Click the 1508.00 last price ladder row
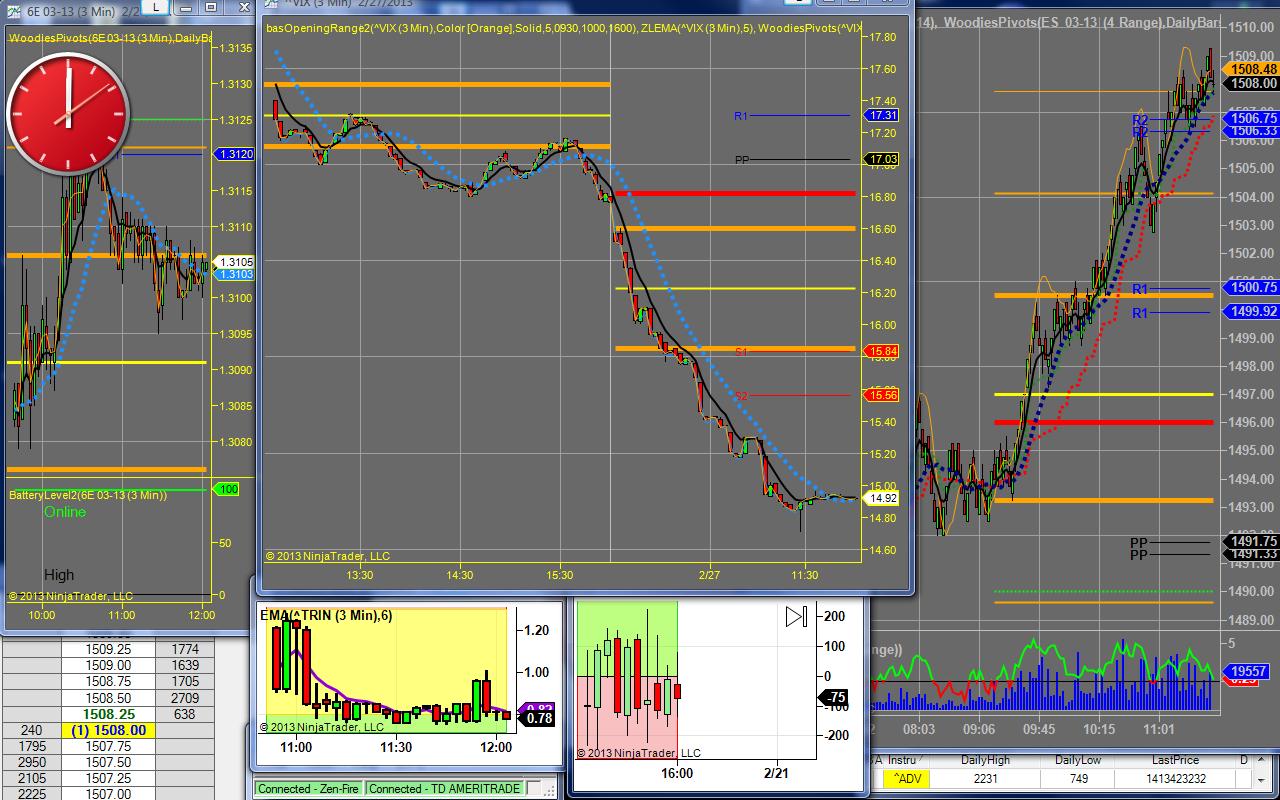This screenshot has width=1280, height=800. 108,730
